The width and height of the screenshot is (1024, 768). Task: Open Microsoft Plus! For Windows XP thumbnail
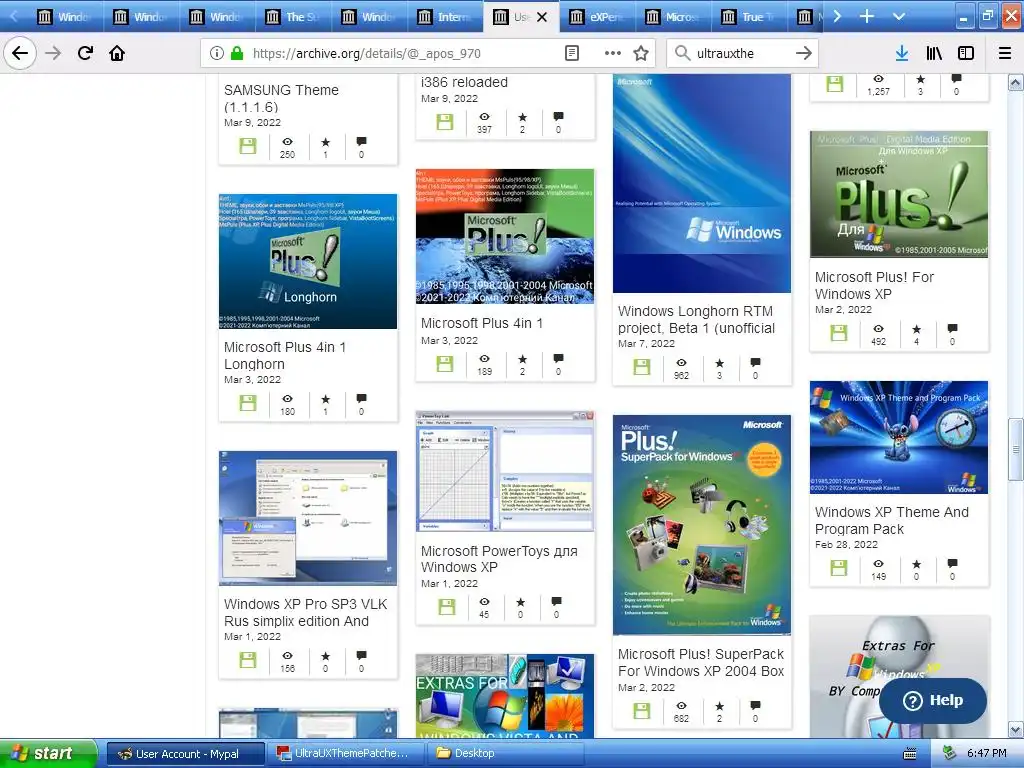tap(899, 194)
